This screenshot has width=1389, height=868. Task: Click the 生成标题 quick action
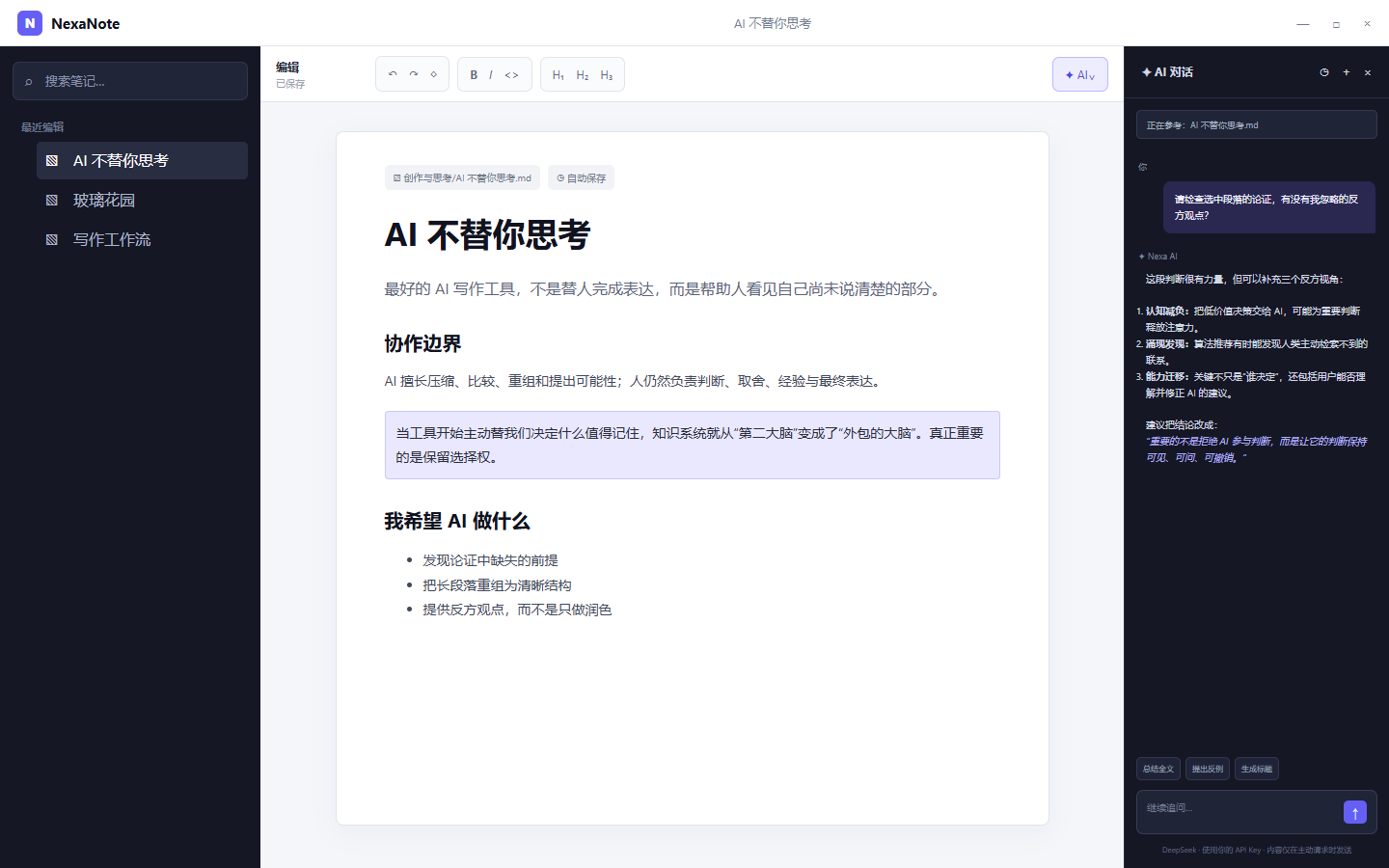coord(1257,769)
